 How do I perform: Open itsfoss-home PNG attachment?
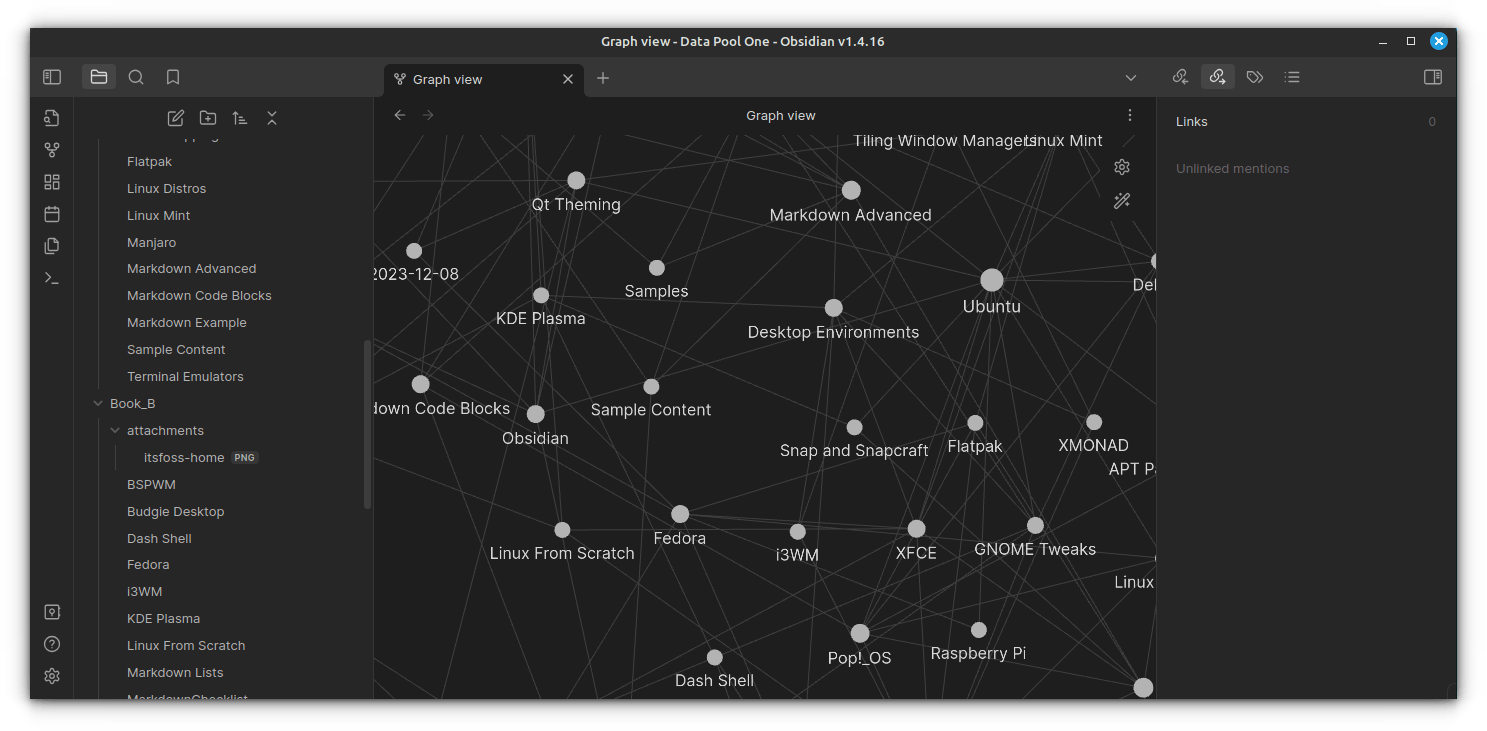[x=201, y=458]
